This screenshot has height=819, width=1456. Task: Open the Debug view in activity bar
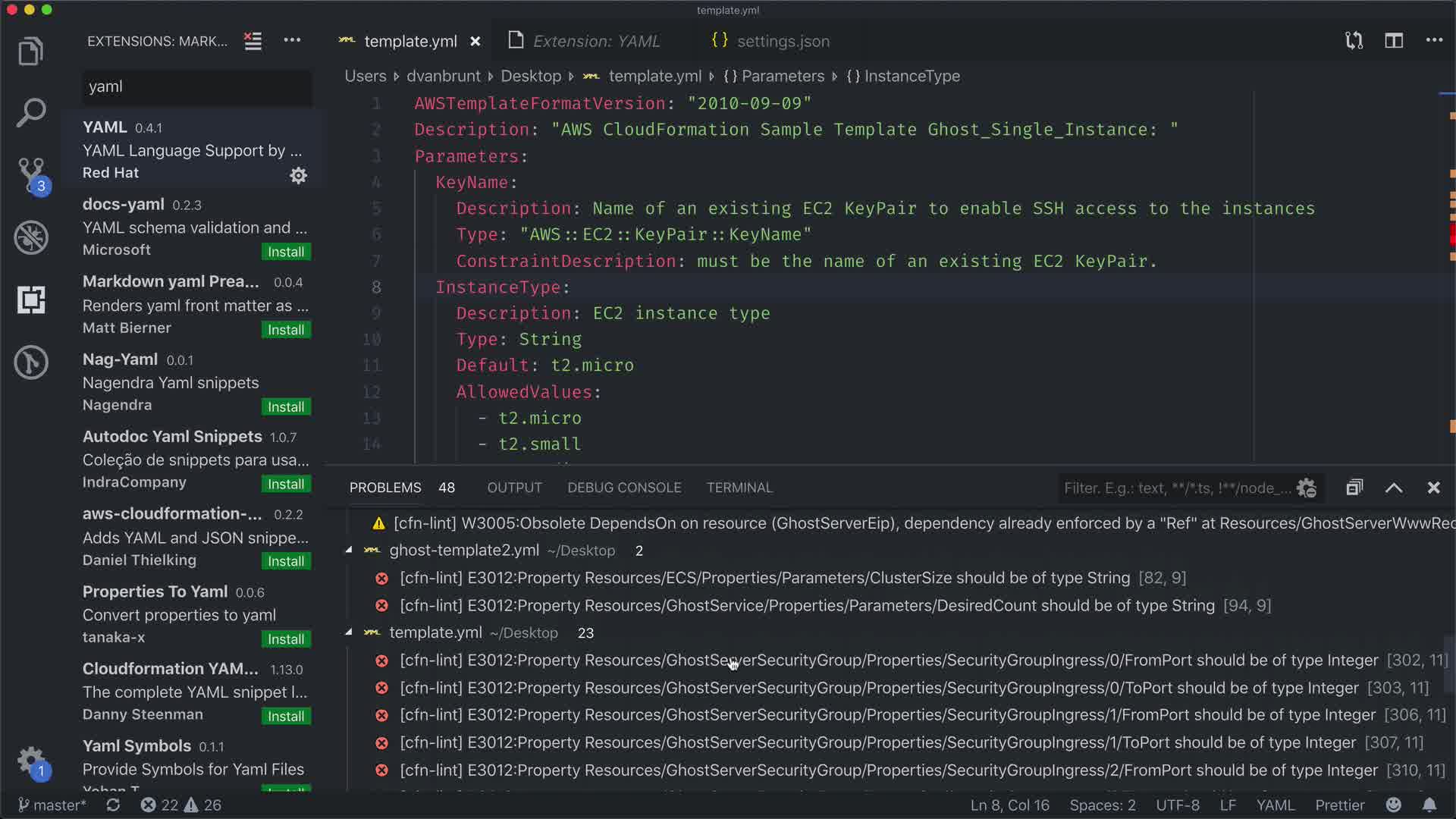(30, 237)
